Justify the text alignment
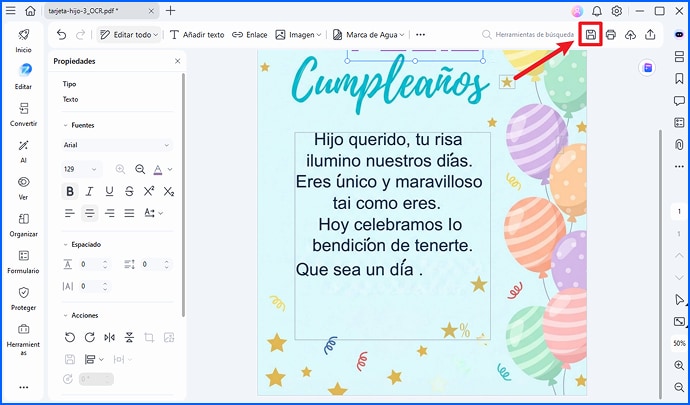 [x=129, y=213]
